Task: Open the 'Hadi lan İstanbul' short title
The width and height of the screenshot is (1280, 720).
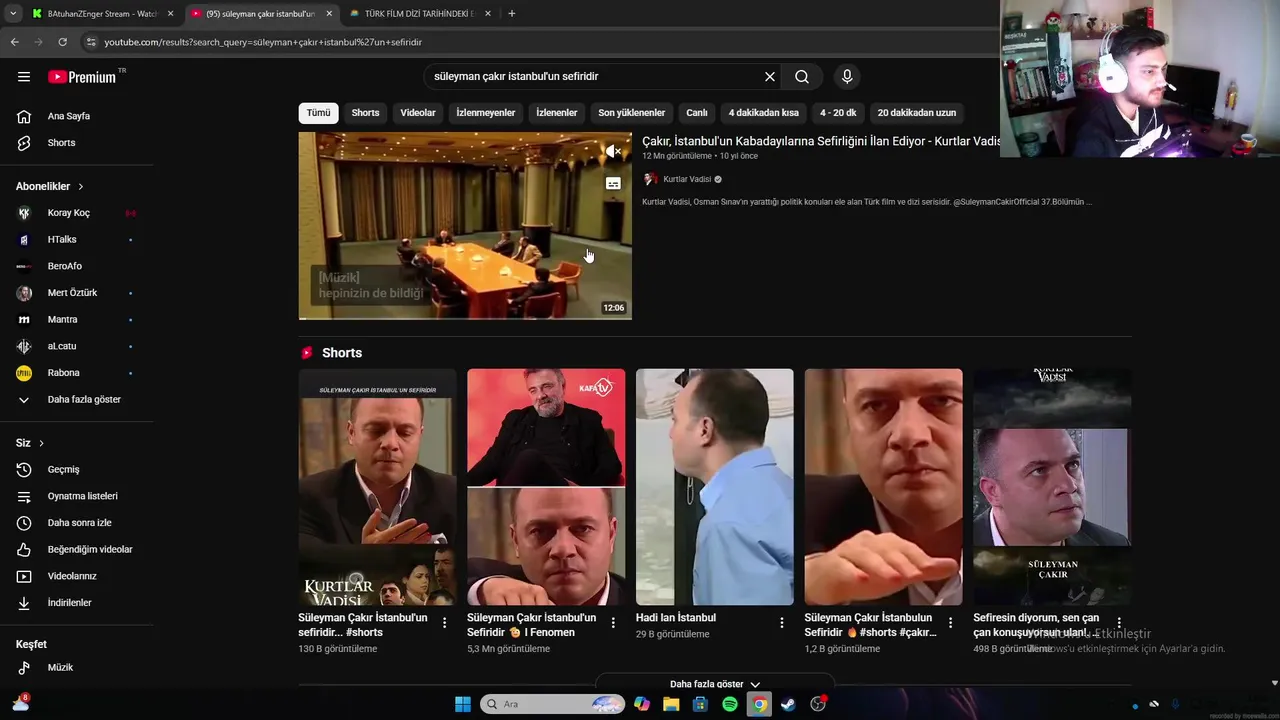Action: 676,618
